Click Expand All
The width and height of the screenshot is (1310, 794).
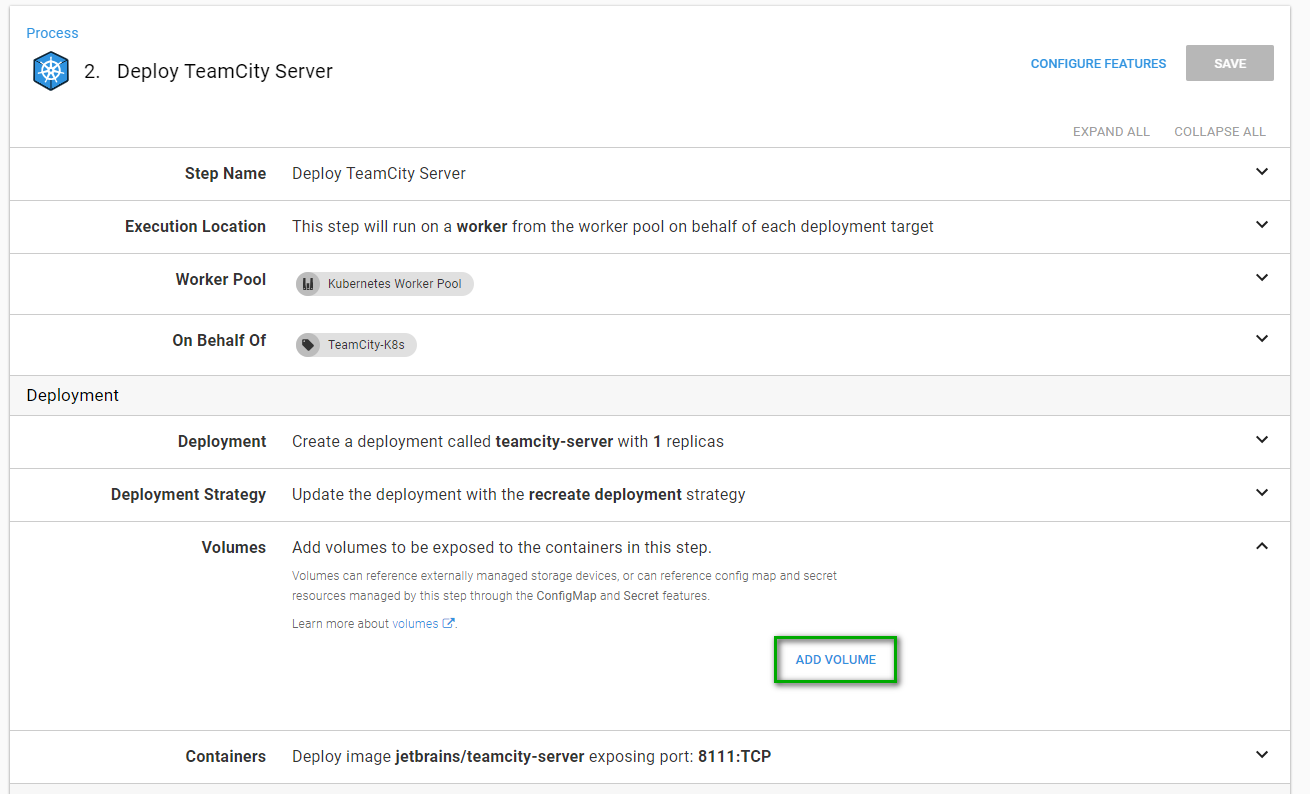[1111, 132]
